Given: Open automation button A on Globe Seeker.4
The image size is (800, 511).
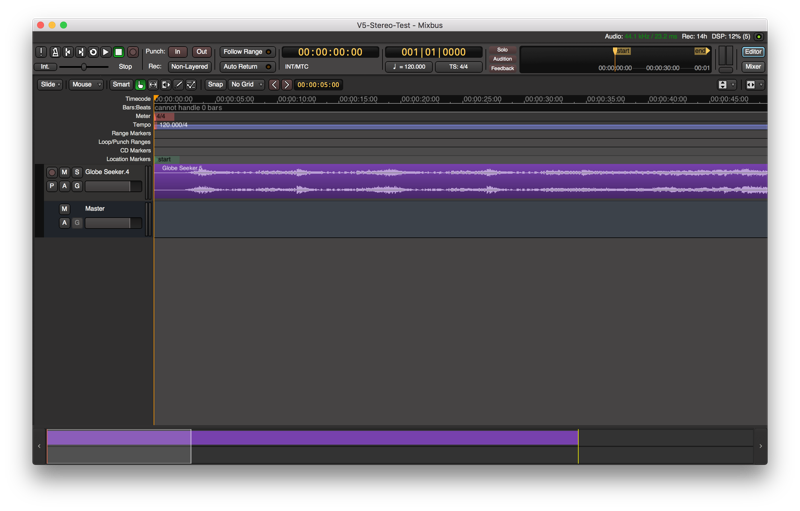Looking at the screenshot, I should click(x=64, y=186).
